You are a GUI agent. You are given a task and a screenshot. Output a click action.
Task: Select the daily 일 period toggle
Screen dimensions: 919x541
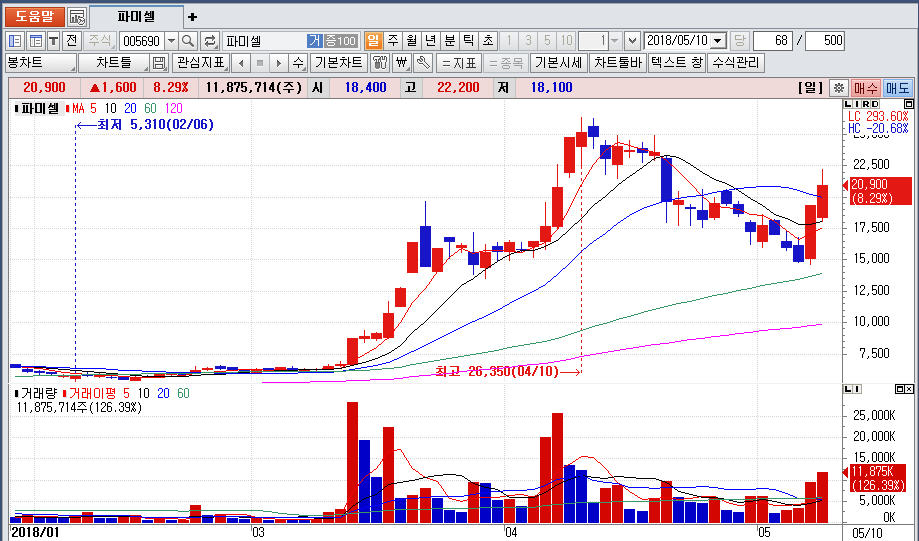(x=373, y=41)
